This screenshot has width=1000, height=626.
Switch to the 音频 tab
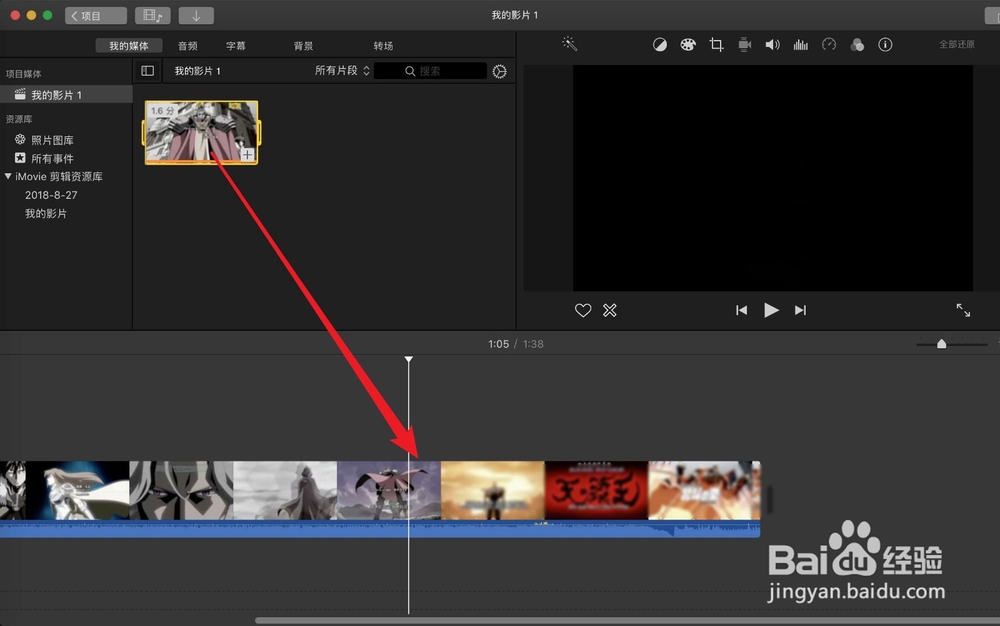188,46
